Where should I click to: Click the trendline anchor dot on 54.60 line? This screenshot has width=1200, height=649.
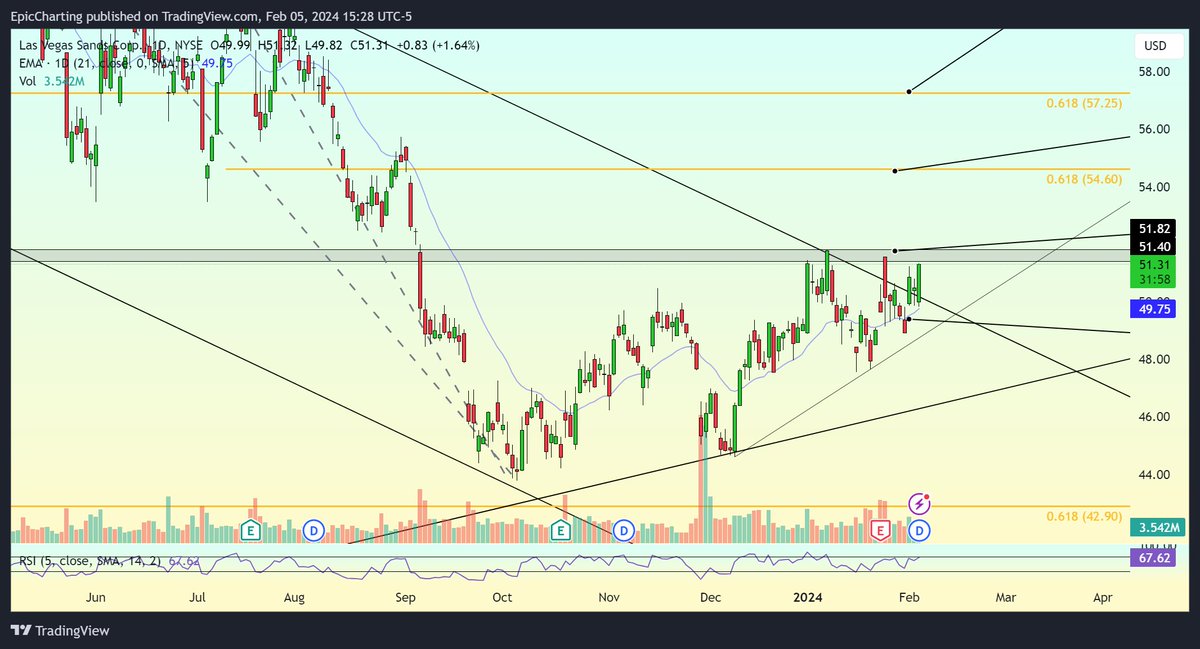[896, 171]
